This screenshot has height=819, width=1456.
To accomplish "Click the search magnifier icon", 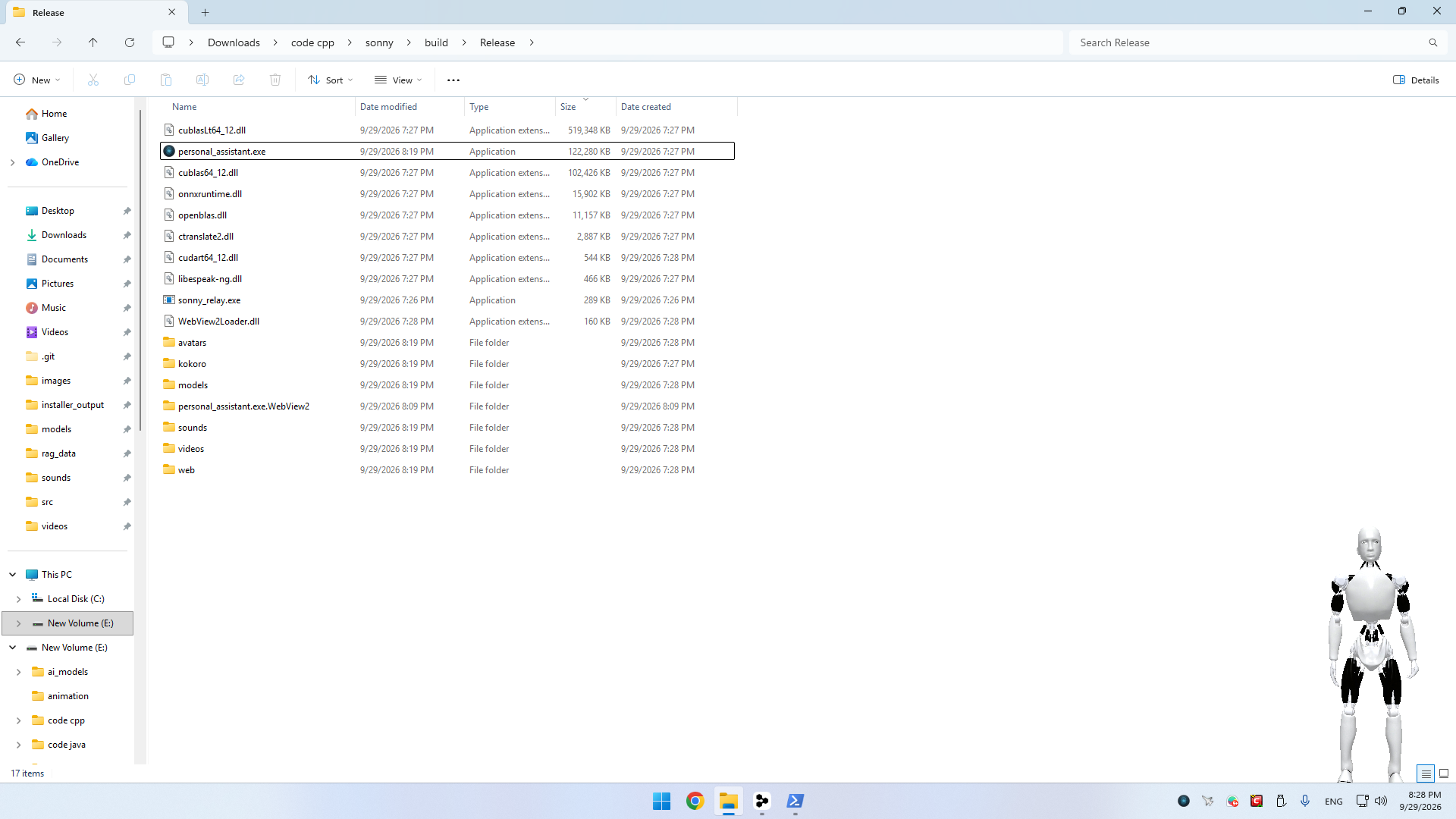I will click(x=1432, y=42).
